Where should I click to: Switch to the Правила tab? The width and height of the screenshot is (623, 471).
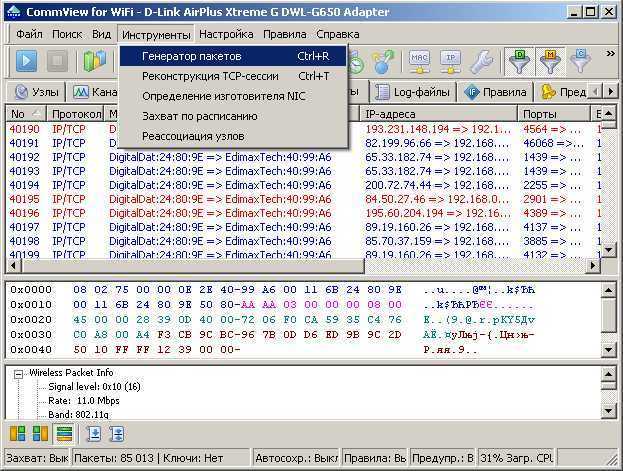[495, 92]
